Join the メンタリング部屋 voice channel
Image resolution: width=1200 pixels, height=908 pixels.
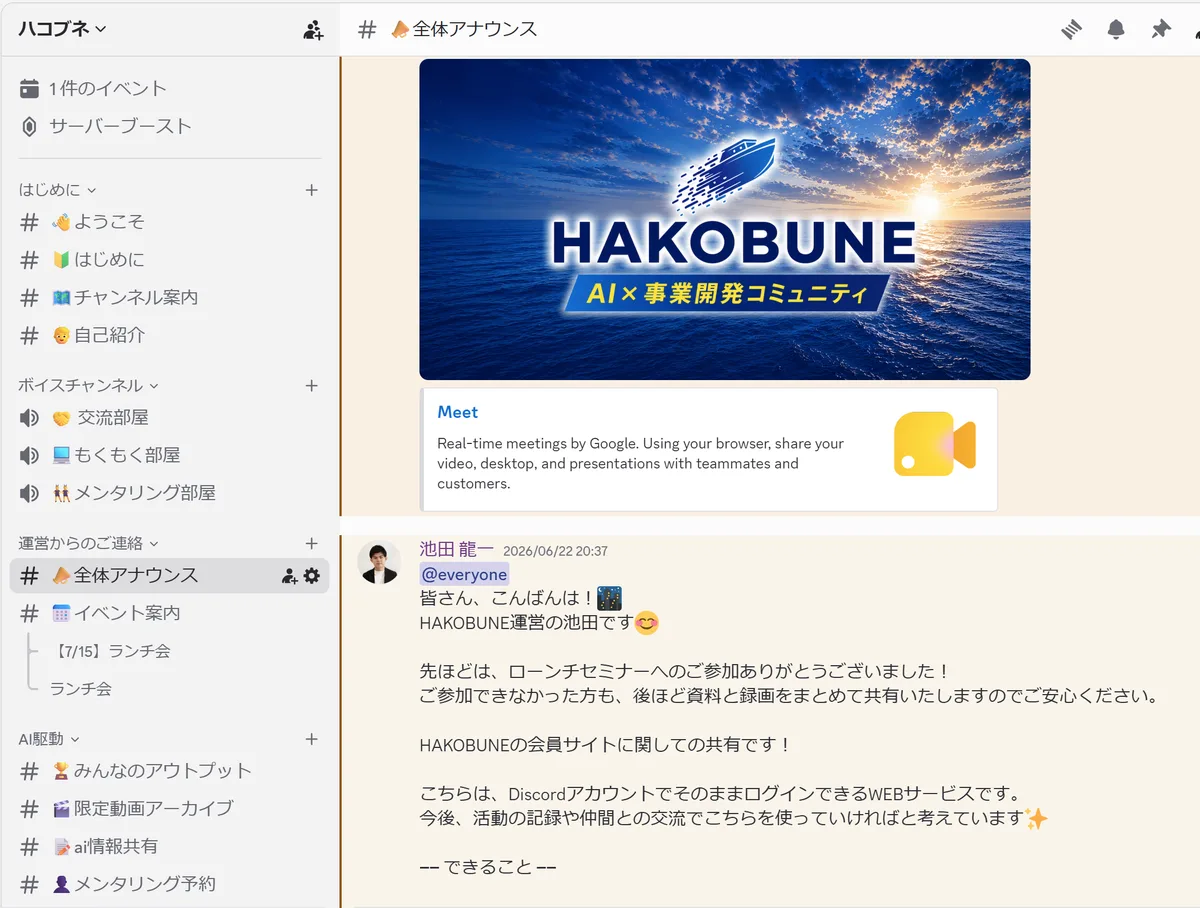(x=170, y=494)
